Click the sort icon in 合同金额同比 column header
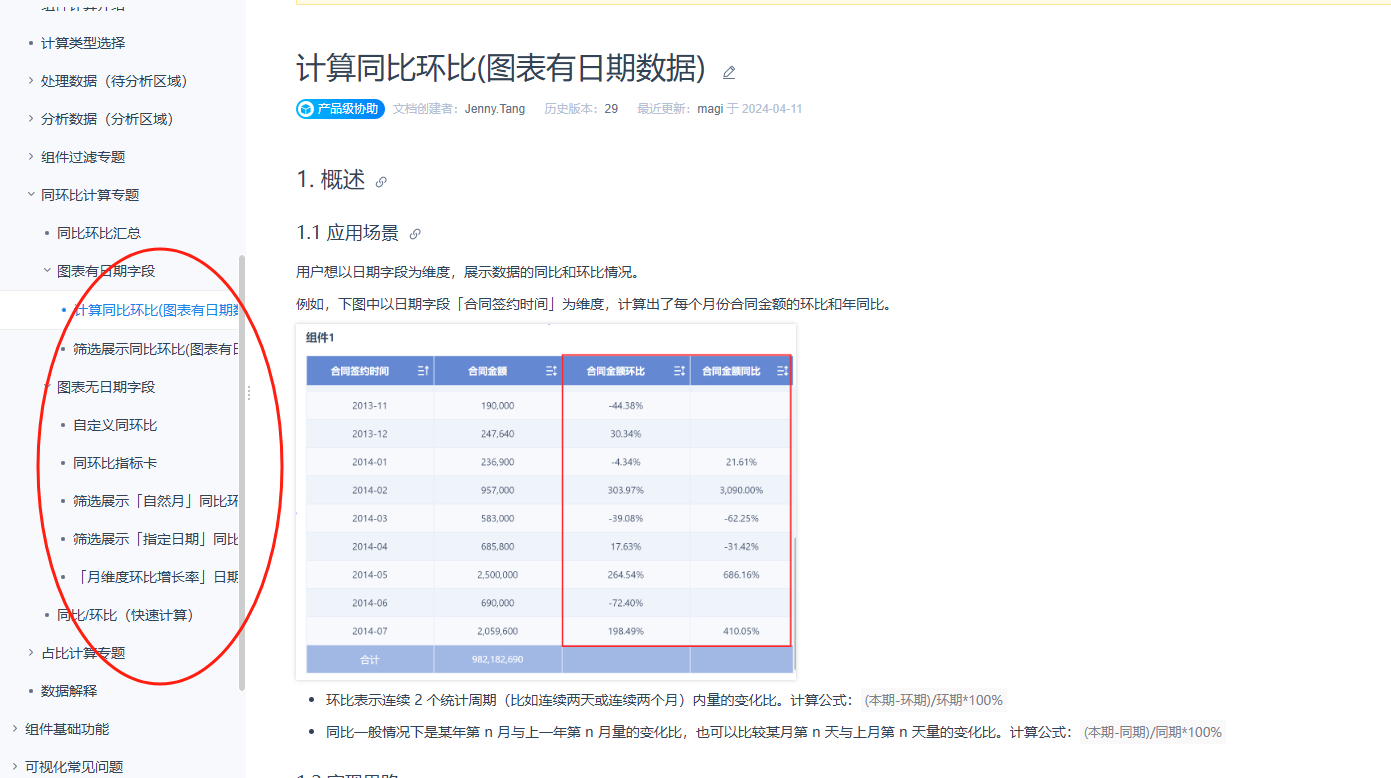The height and width of the screenshot is (778, 1391). click(x=782, y=371)
